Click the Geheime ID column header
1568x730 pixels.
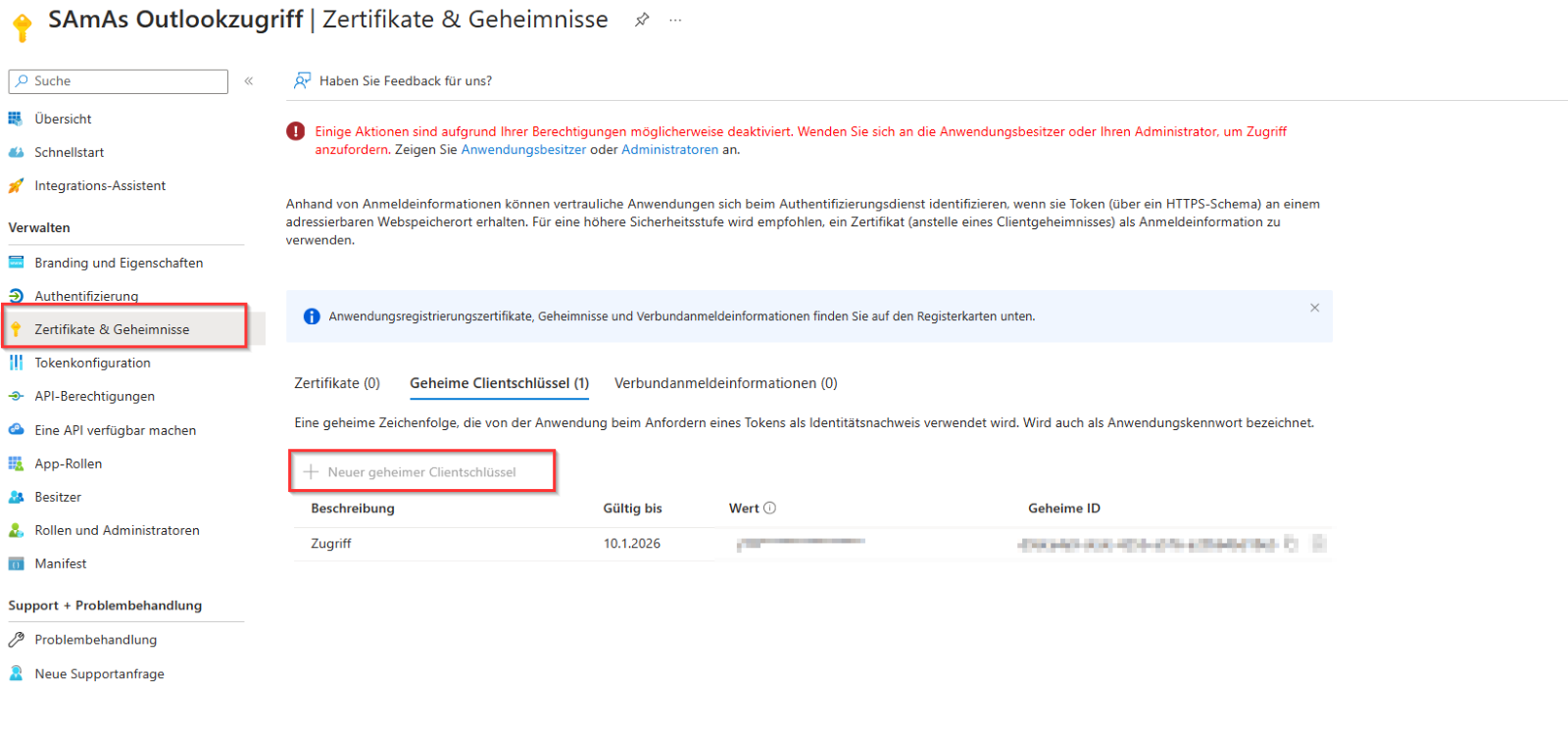click(1064, 508)
